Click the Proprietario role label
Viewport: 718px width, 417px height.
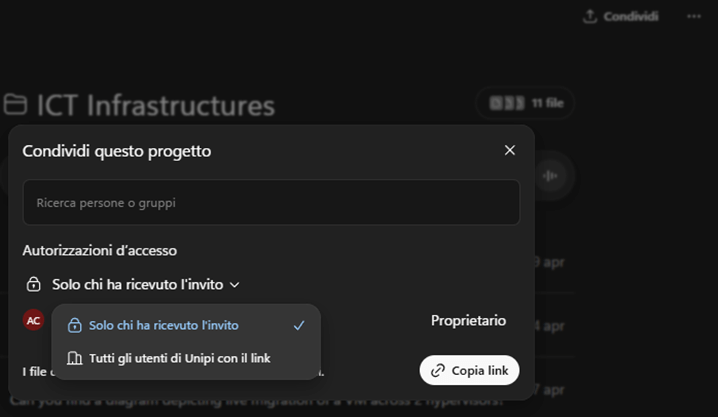[x=468, y=320]
